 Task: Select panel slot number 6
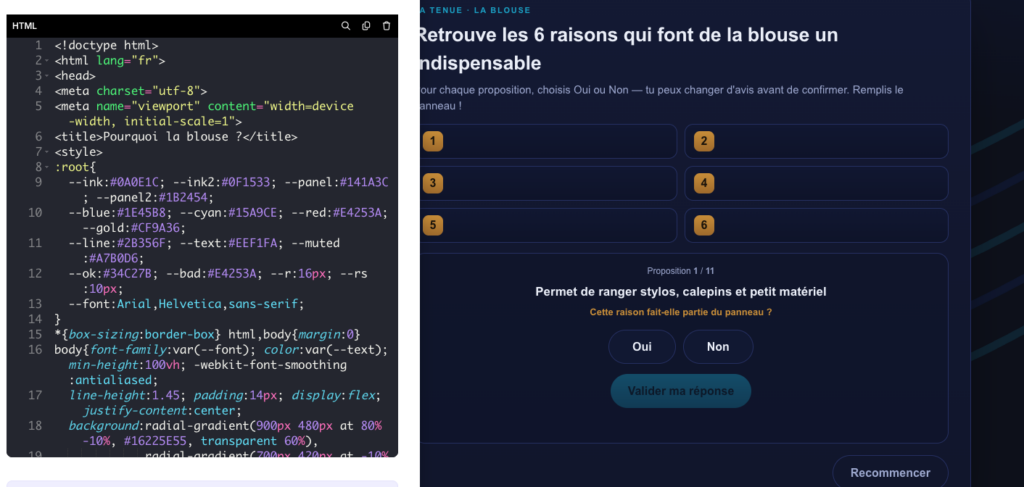tap(816, 226)
